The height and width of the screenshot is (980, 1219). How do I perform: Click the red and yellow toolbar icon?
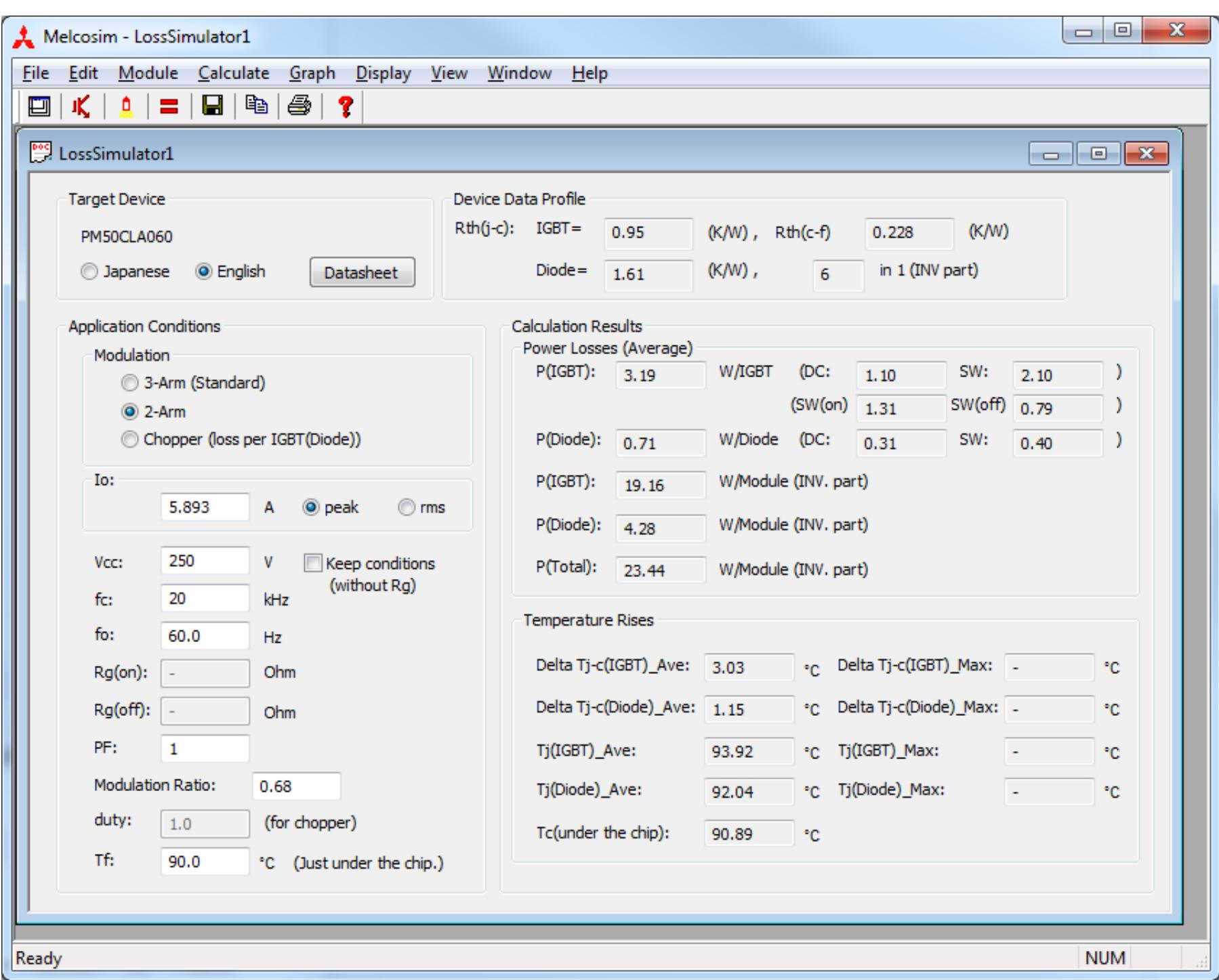point(126,106)
